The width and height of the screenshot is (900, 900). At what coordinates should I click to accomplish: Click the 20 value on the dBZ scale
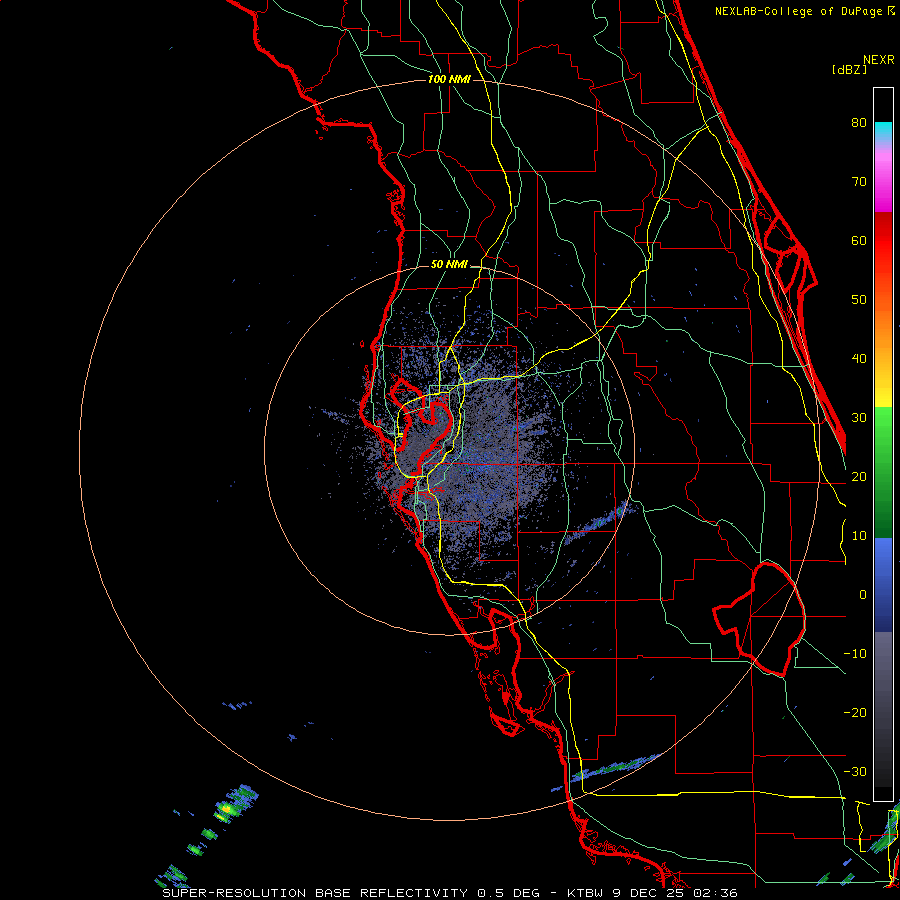859,477
